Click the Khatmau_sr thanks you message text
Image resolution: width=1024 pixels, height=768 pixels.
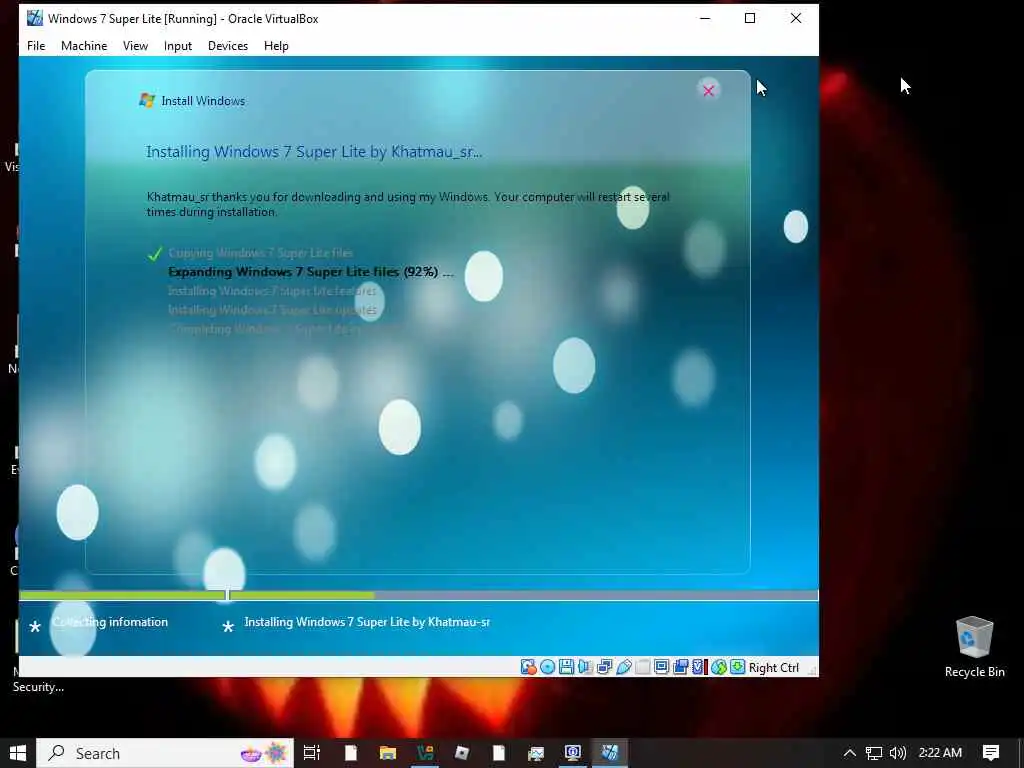(408, 204)
